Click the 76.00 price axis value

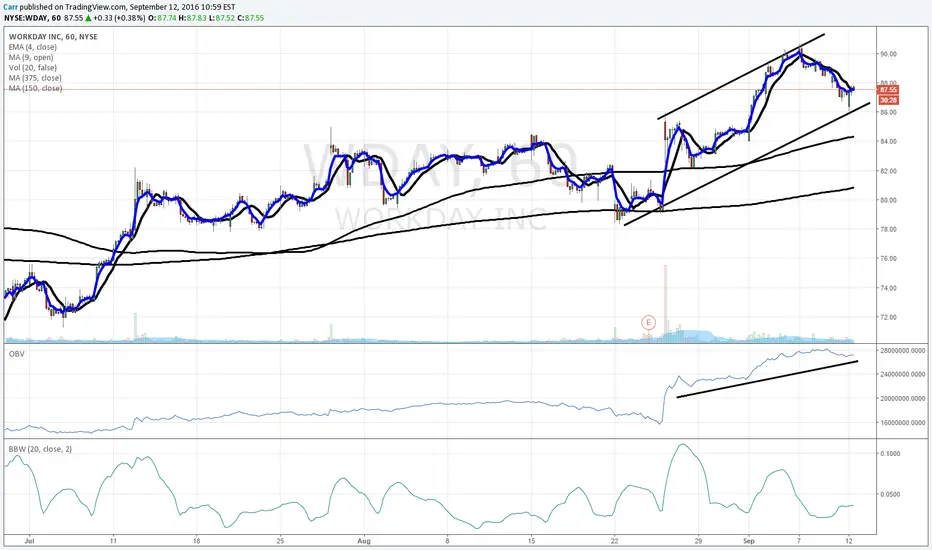[x=889, y=259]
